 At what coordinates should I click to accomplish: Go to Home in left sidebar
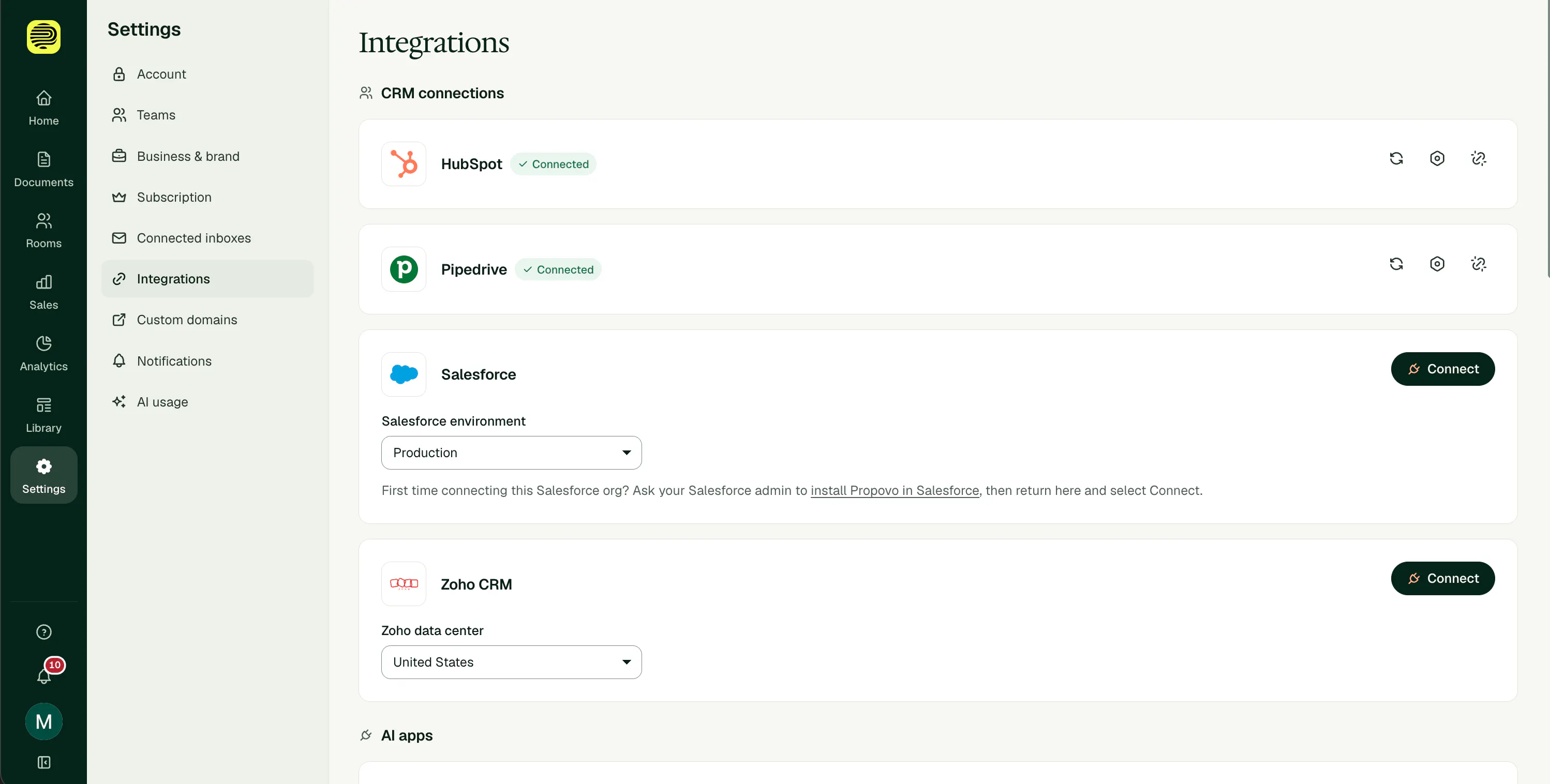click(x=43, y=108)
